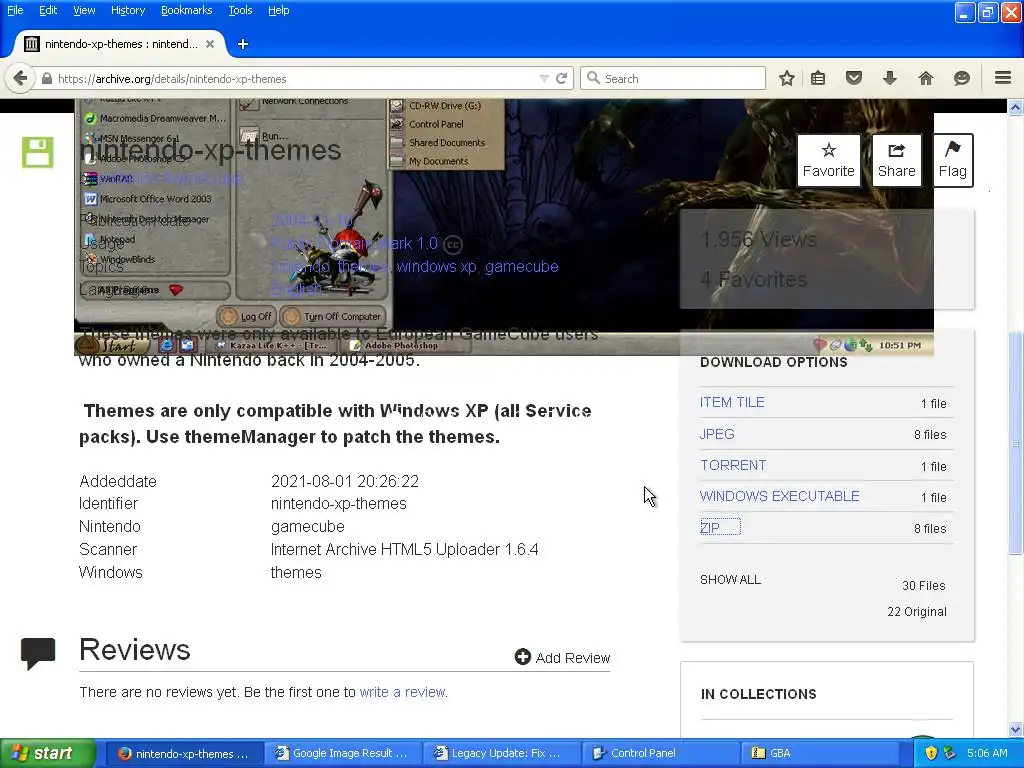Click the system clock showing 5:06 AM
Image resolution: width=1024 pixels, height=768 pixels.
[x=987, y=753]
